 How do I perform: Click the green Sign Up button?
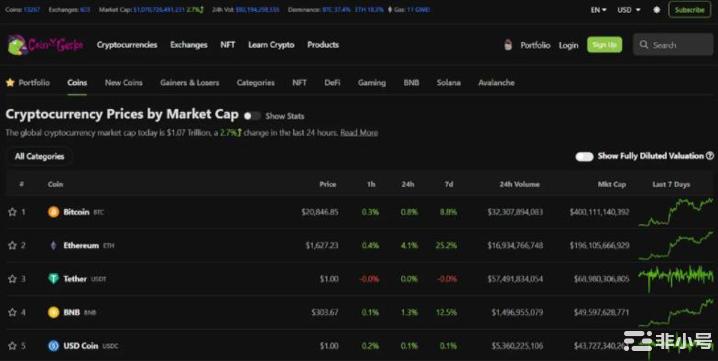click(x=604, y=45)
